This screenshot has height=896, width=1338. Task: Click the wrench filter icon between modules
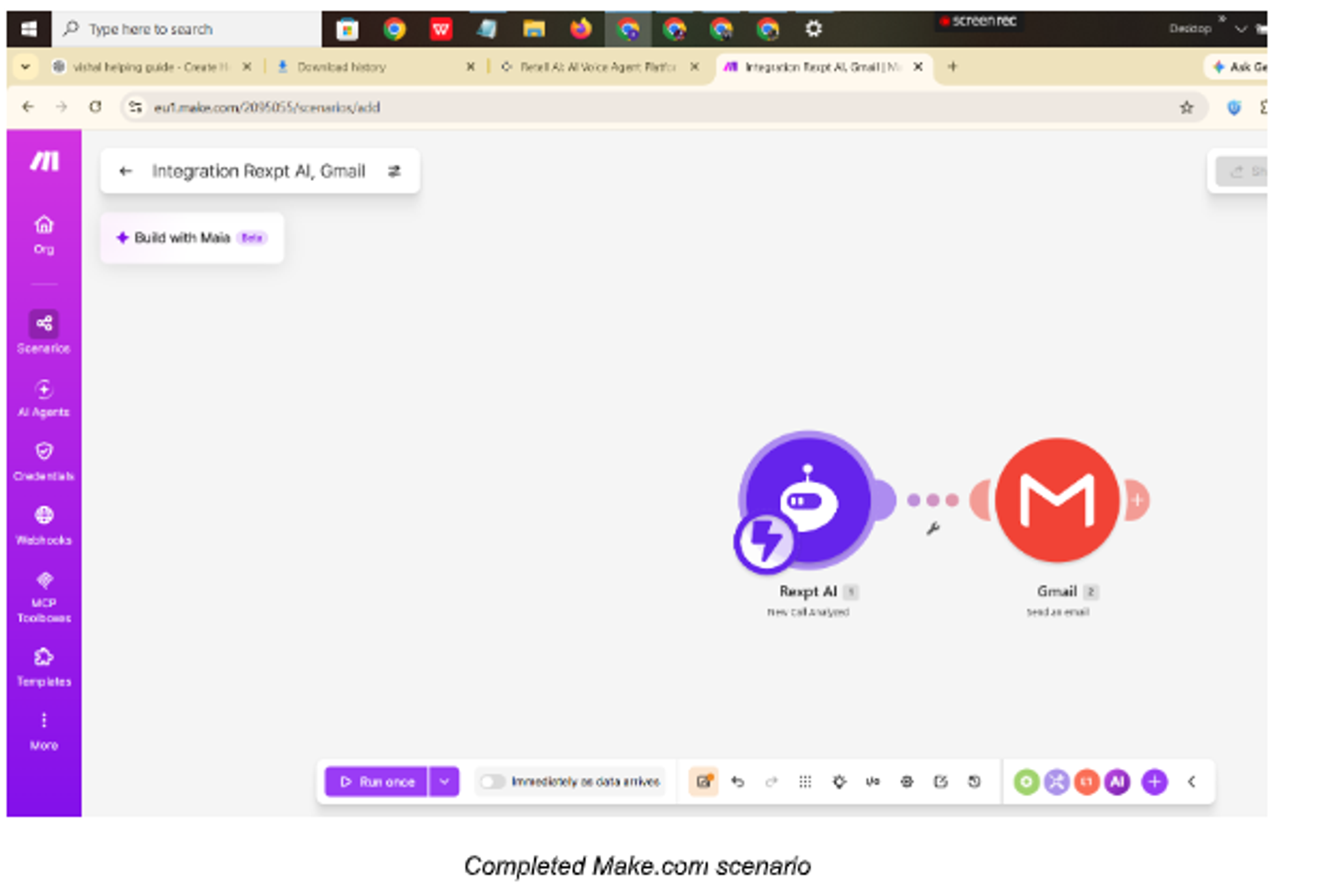coord(933,528)
